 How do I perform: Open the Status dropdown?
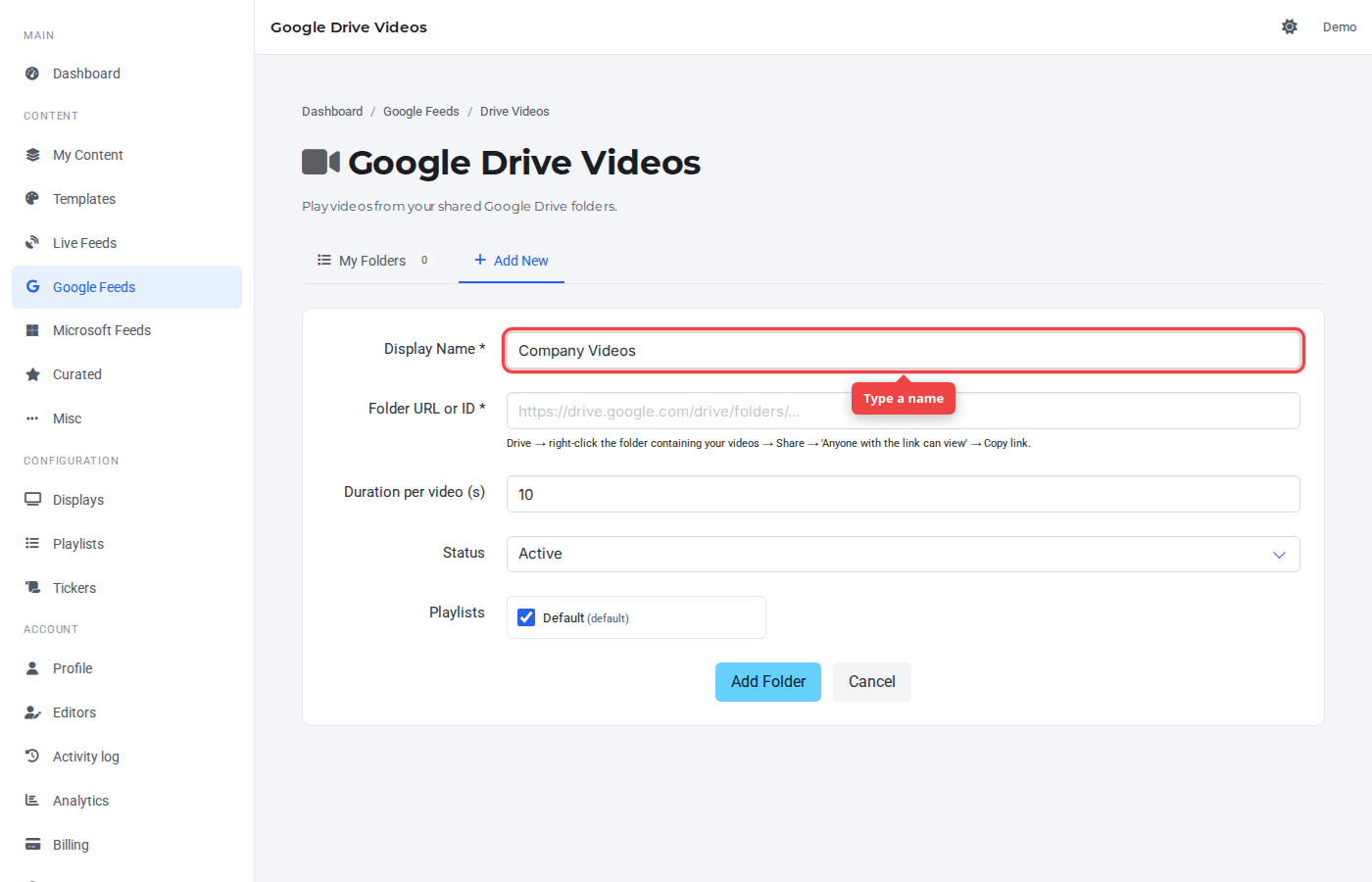[x=903, y=554]
